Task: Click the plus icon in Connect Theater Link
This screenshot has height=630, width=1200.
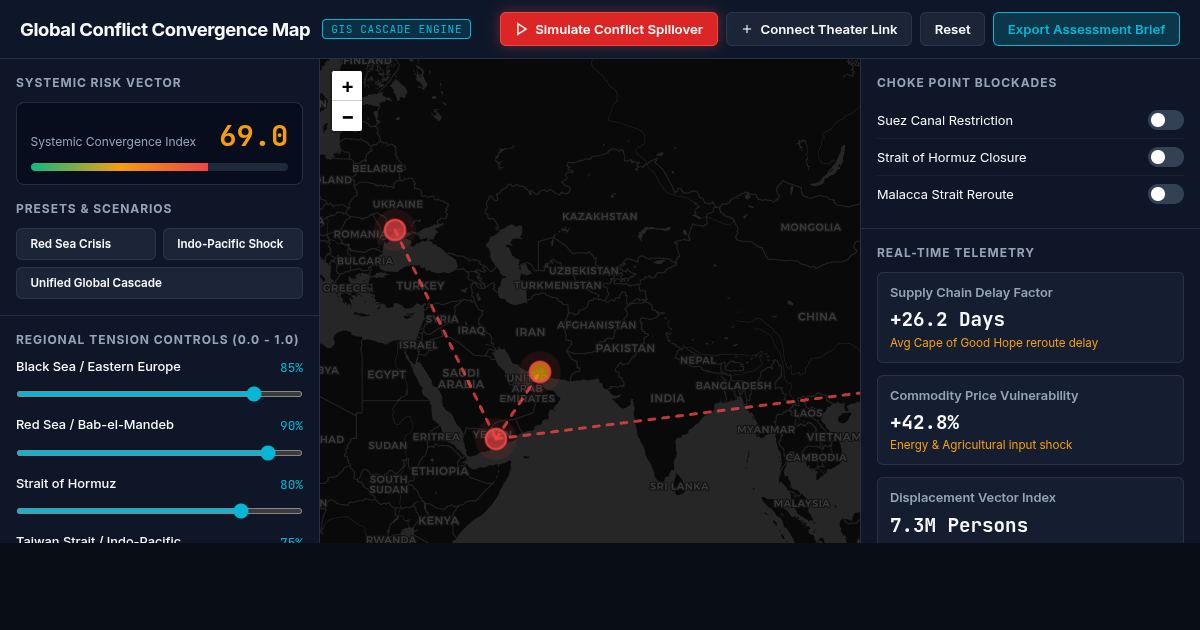Action: pos(747,29)
